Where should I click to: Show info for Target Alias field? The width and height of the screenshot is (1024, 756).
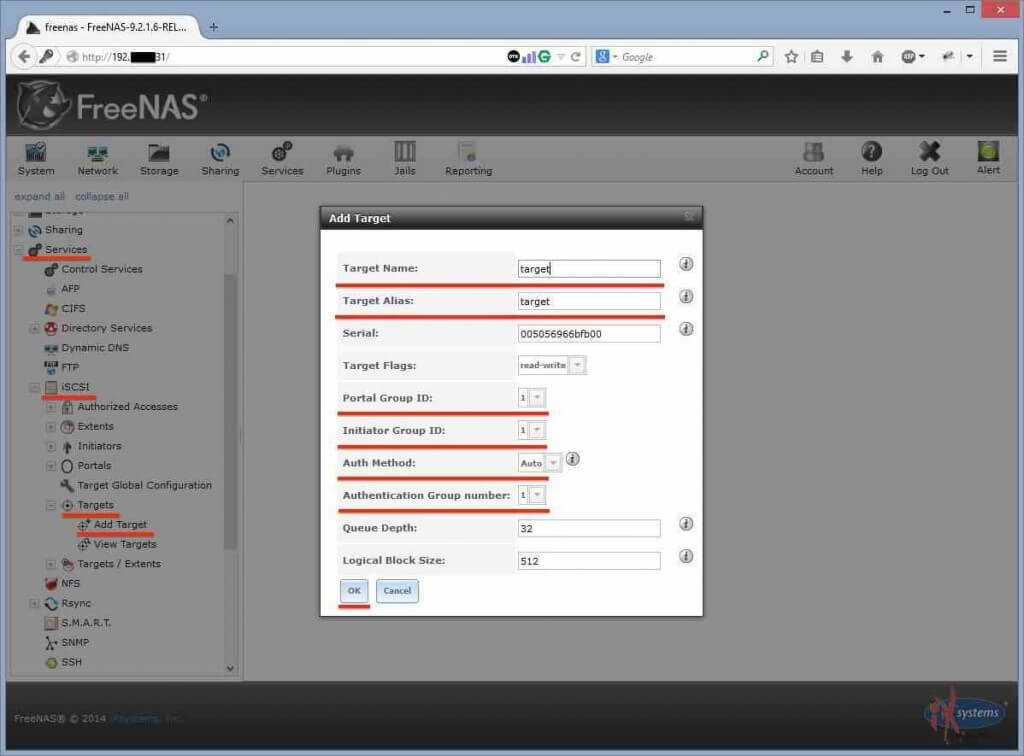tap(686, 296)
